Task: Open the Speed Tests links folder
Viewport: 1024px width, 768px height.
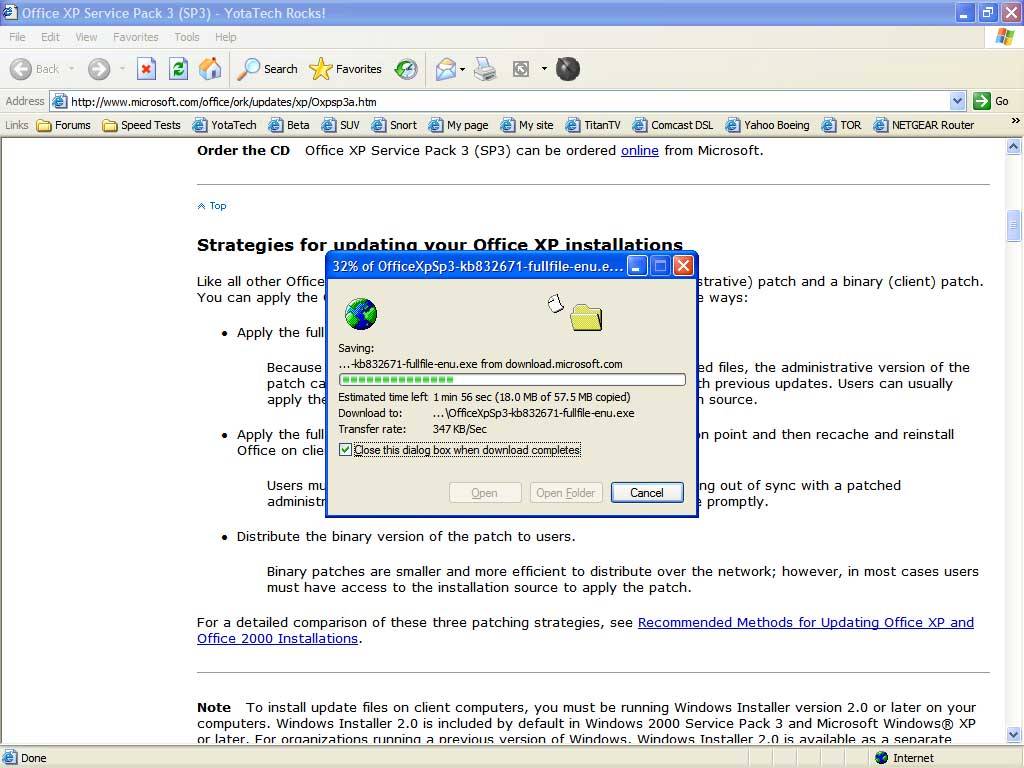Action: pyautogui.click(x=141, y=125)
